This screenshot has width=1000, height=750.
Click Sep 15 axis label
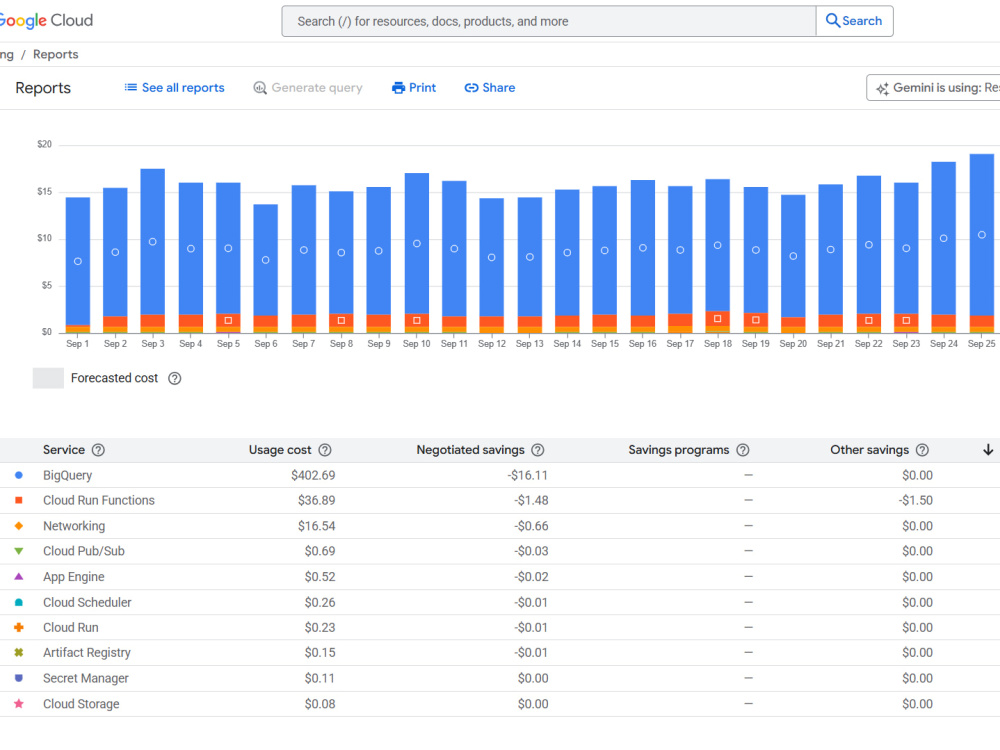click(605, 344)
